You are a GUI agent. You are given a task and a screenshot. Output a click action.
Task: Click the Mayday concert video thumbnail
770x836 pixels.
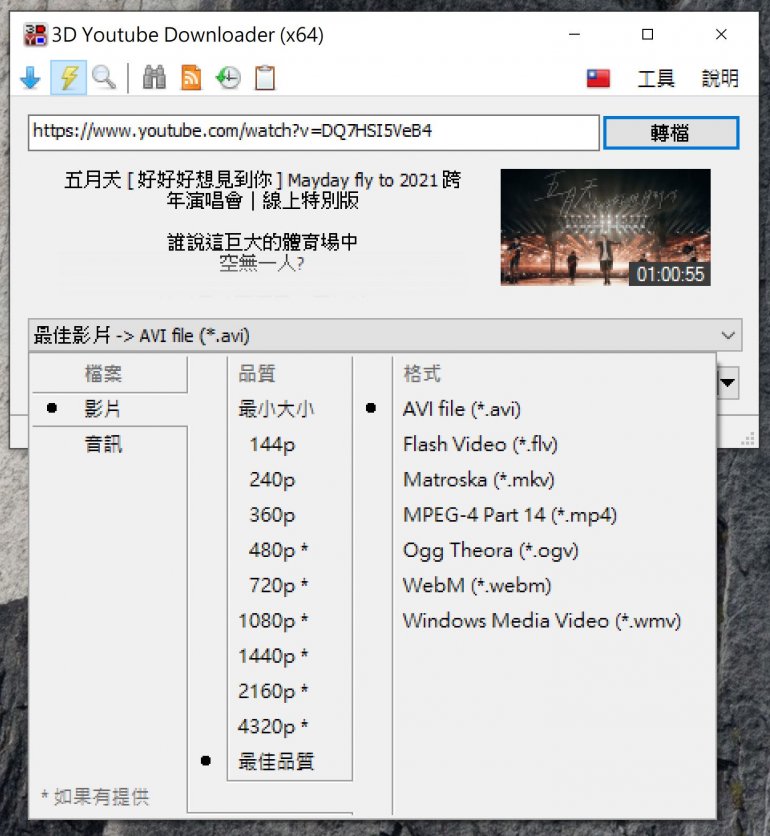click(x=605, y=227)
